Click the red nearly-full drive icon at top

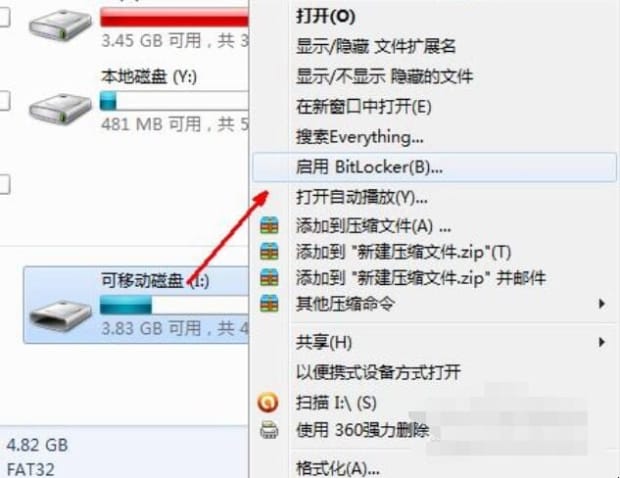click(60, 25)
